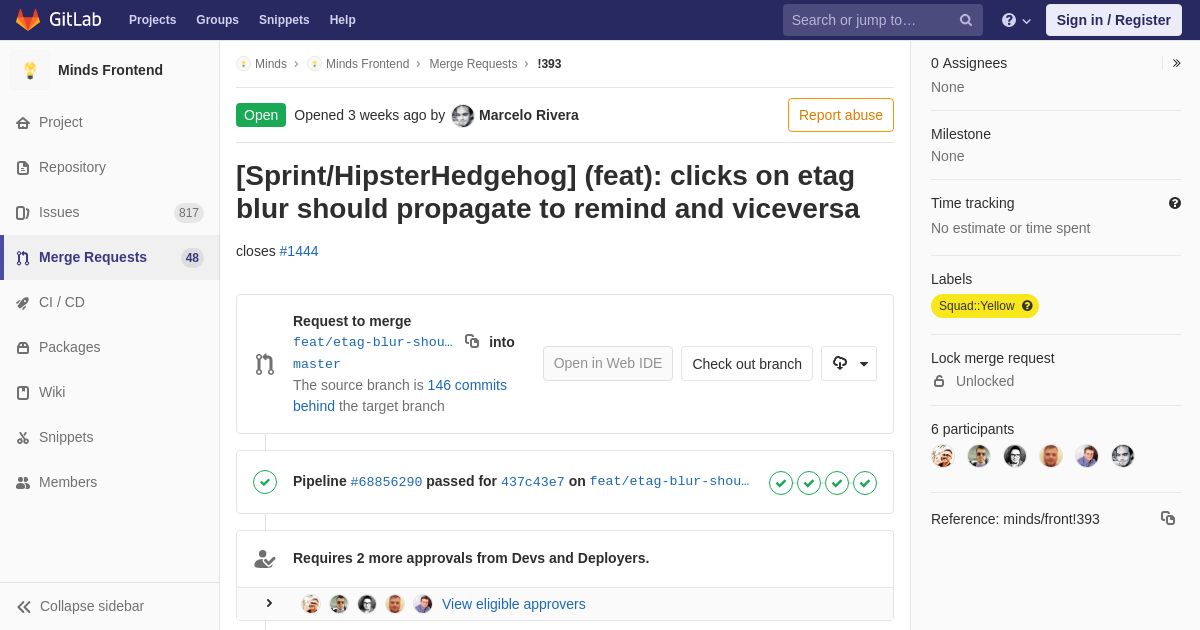Click the Merge Requests count badge 48
This screenshot has width=1200, height=630.
(192, 258)
